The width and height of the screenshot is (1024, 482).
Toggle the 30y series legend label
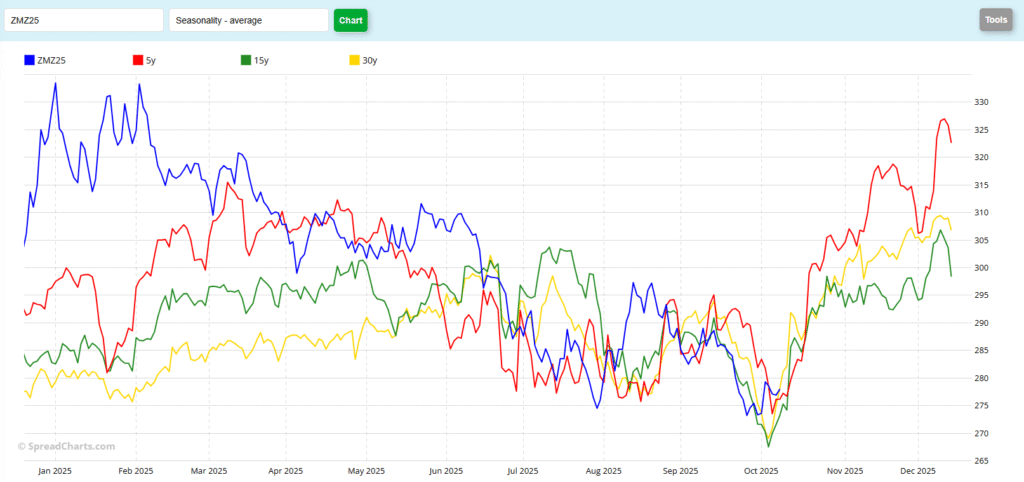370,61
